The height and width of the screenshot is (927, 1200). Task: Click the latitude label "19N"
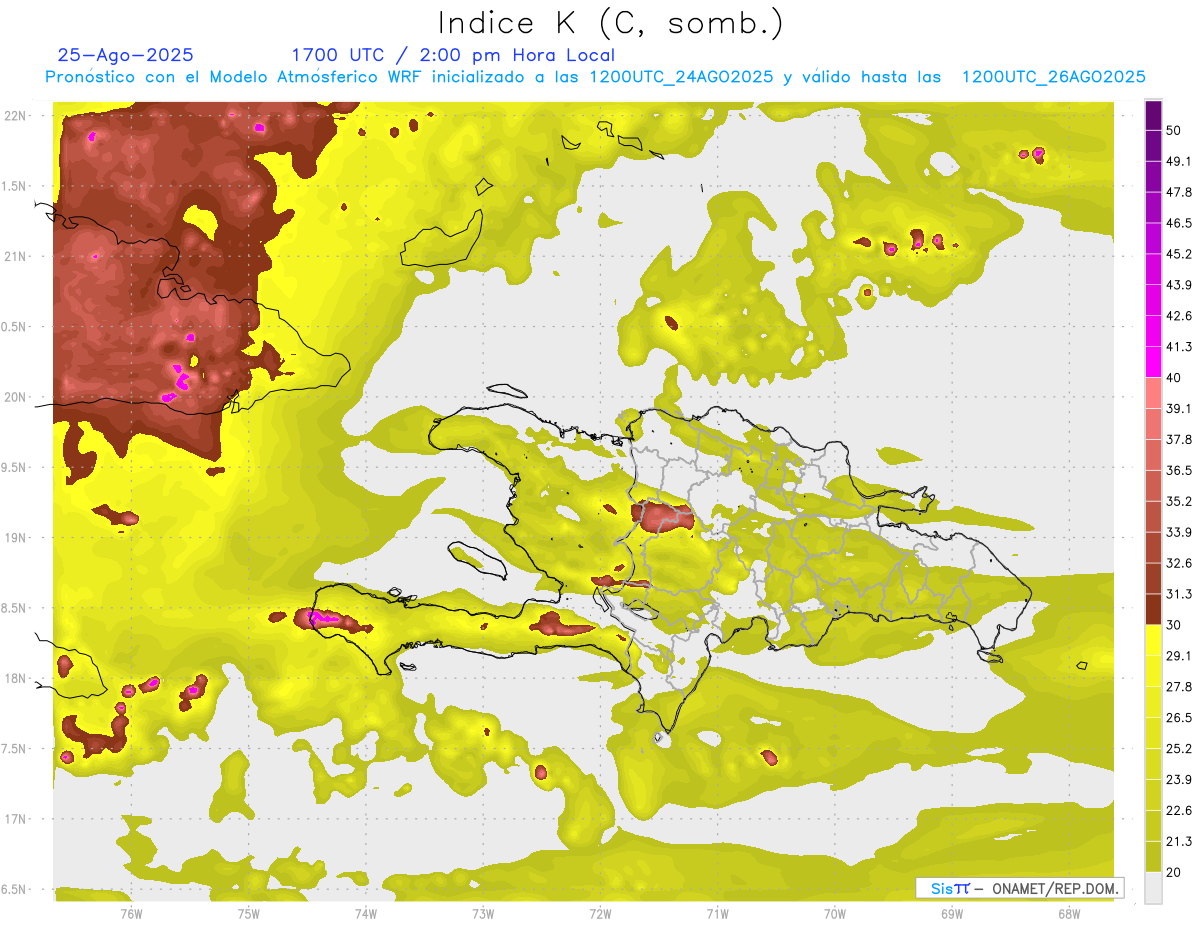point(17,538)
